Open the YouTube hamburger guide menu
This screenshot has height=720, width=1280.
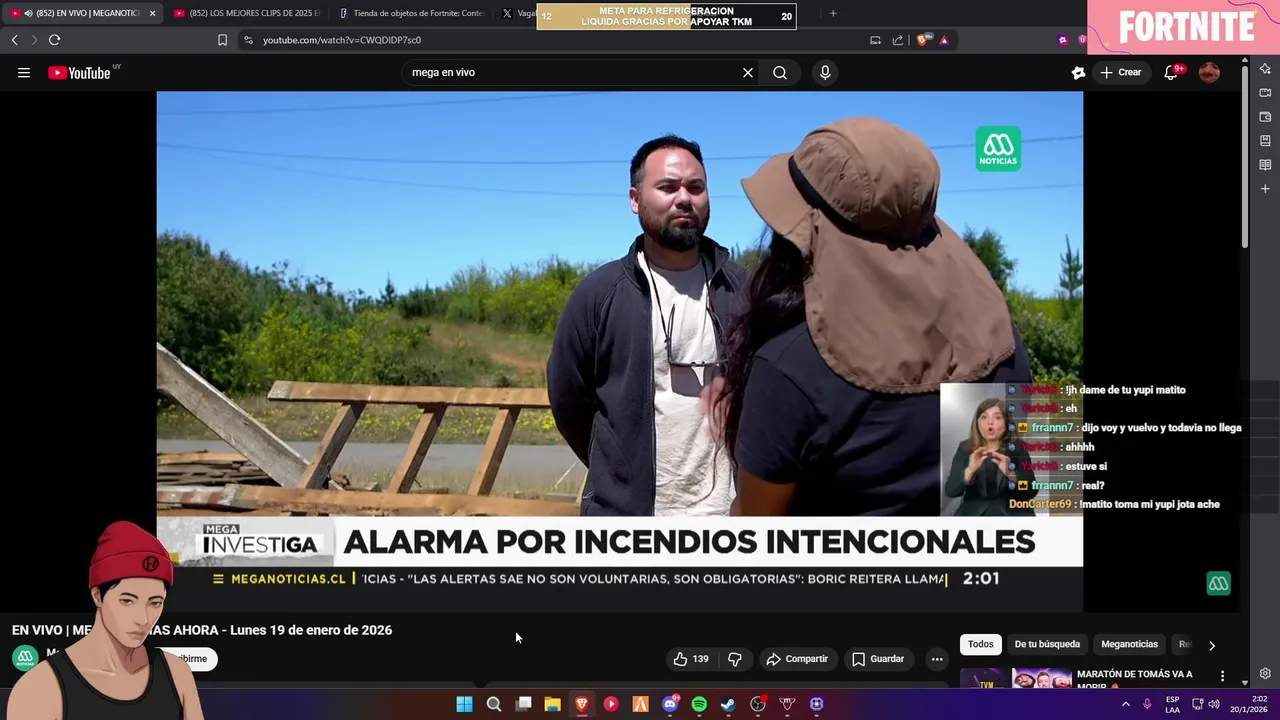(x=24, y=72)
